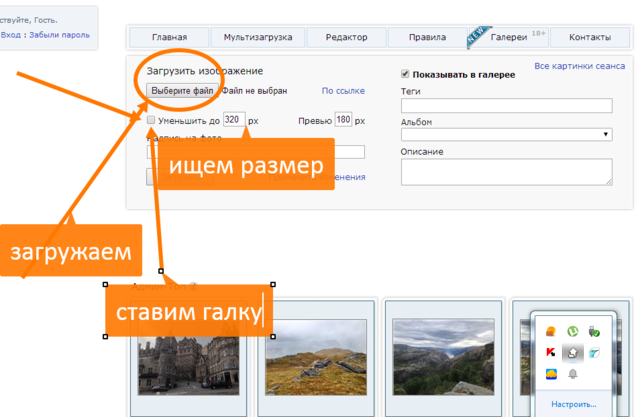The width and height of the screenshot is (640, 417).
Task: Click 'Забыли пароль' link
Action: click(59, 35)
